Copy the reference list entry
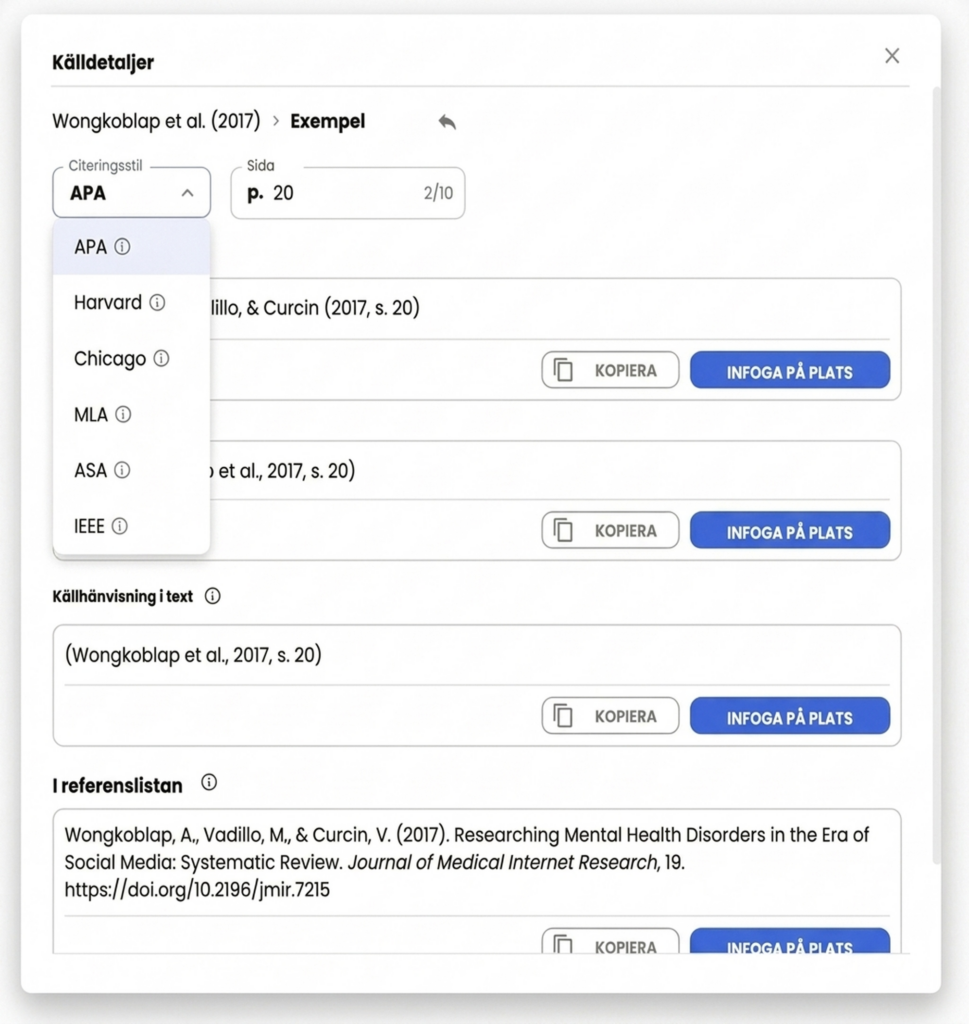This screenshot has width=969, height=1024. [x=610, y=941]
